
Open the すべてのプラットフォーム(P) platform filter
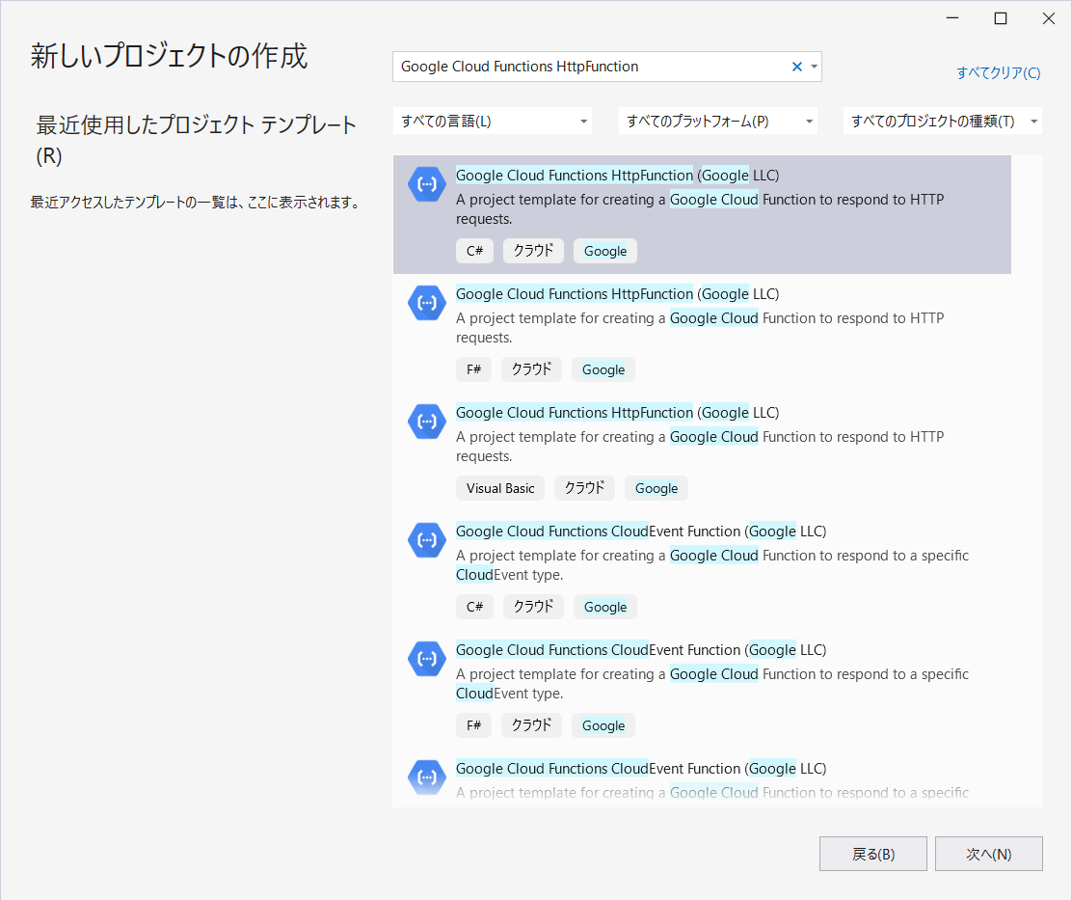click(x=718, y=121)
